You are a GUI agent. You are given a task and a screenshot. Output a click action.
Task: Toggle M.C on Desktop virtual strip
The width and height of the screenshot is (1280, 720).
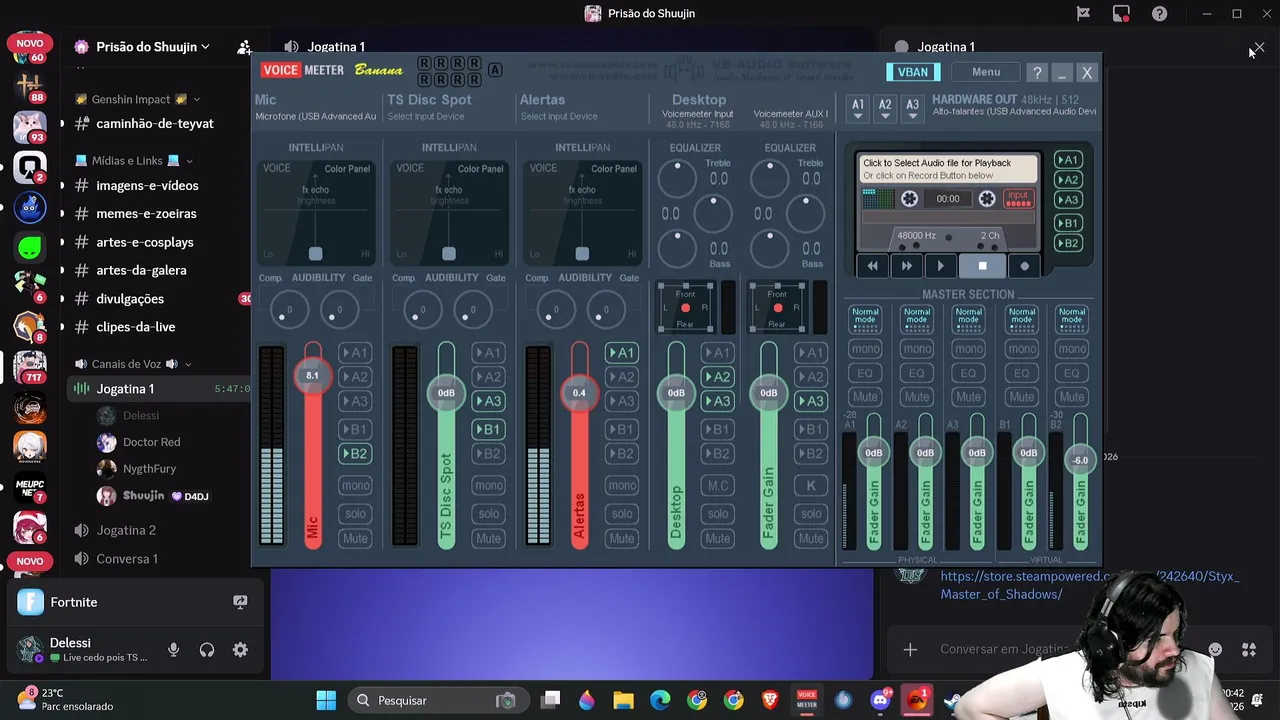click(717, 486)
